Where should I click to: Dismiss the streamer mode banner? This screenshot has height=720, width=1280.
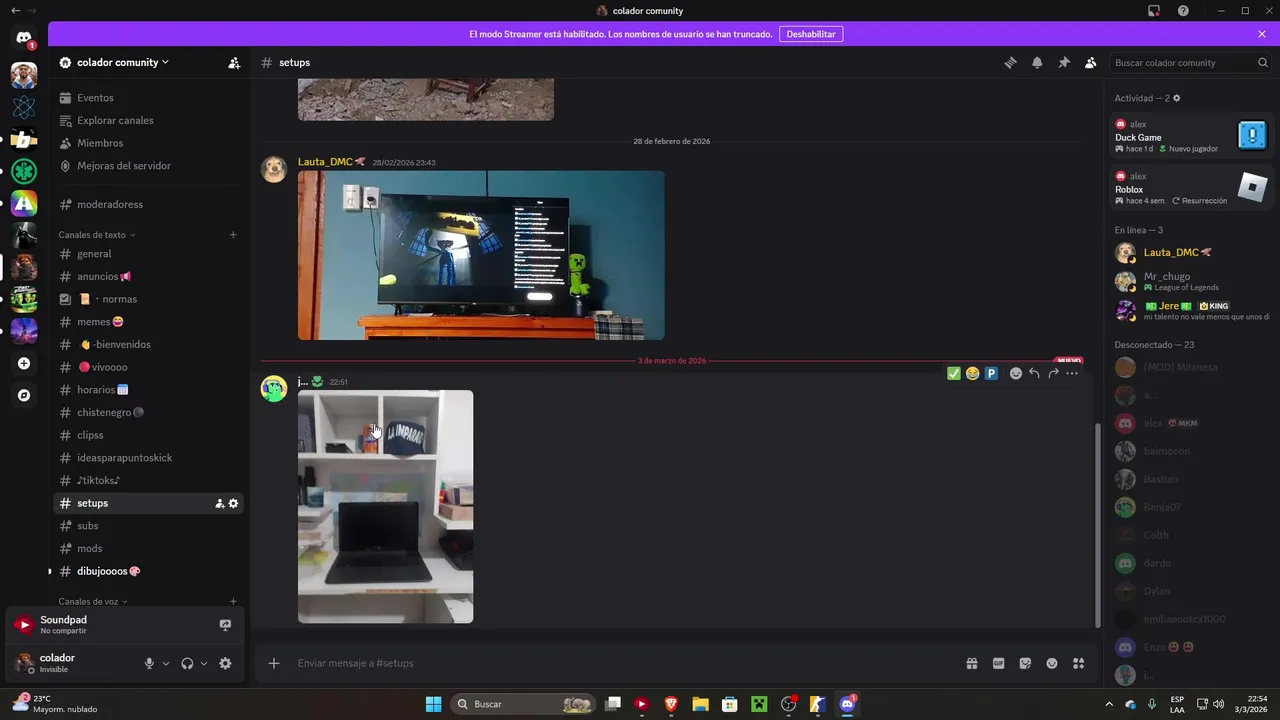(x=1262, y=34)
